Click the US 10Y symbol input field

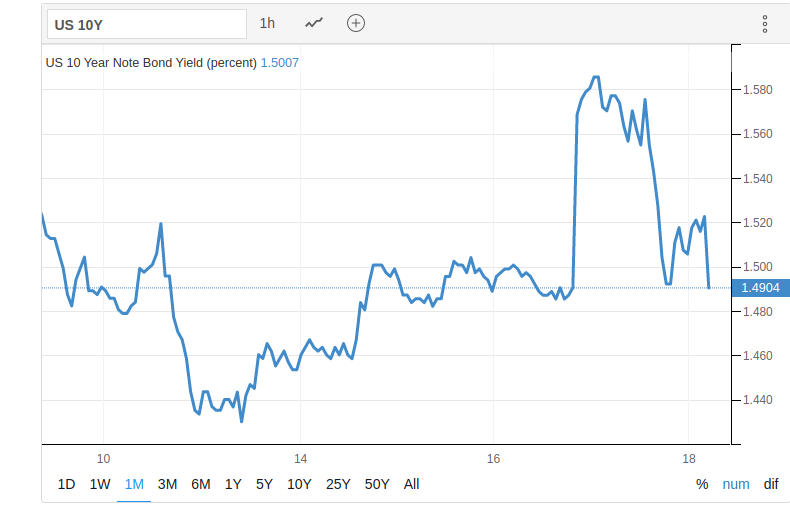coord(146,24)
